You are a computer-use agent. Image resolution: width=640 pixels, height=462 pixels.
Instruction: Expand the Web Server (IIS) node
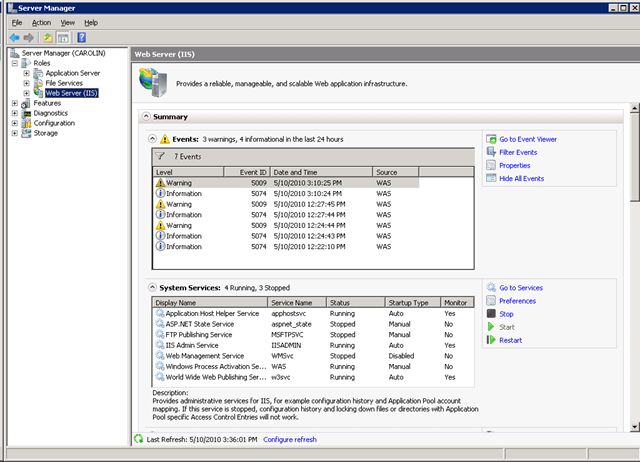[27, 93]
